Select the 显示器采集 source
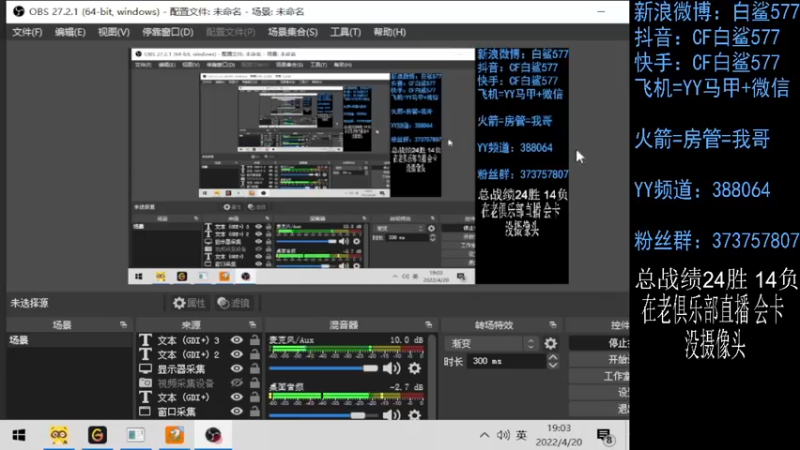Viewport: 800px width, 450px height. coord(181,369)
